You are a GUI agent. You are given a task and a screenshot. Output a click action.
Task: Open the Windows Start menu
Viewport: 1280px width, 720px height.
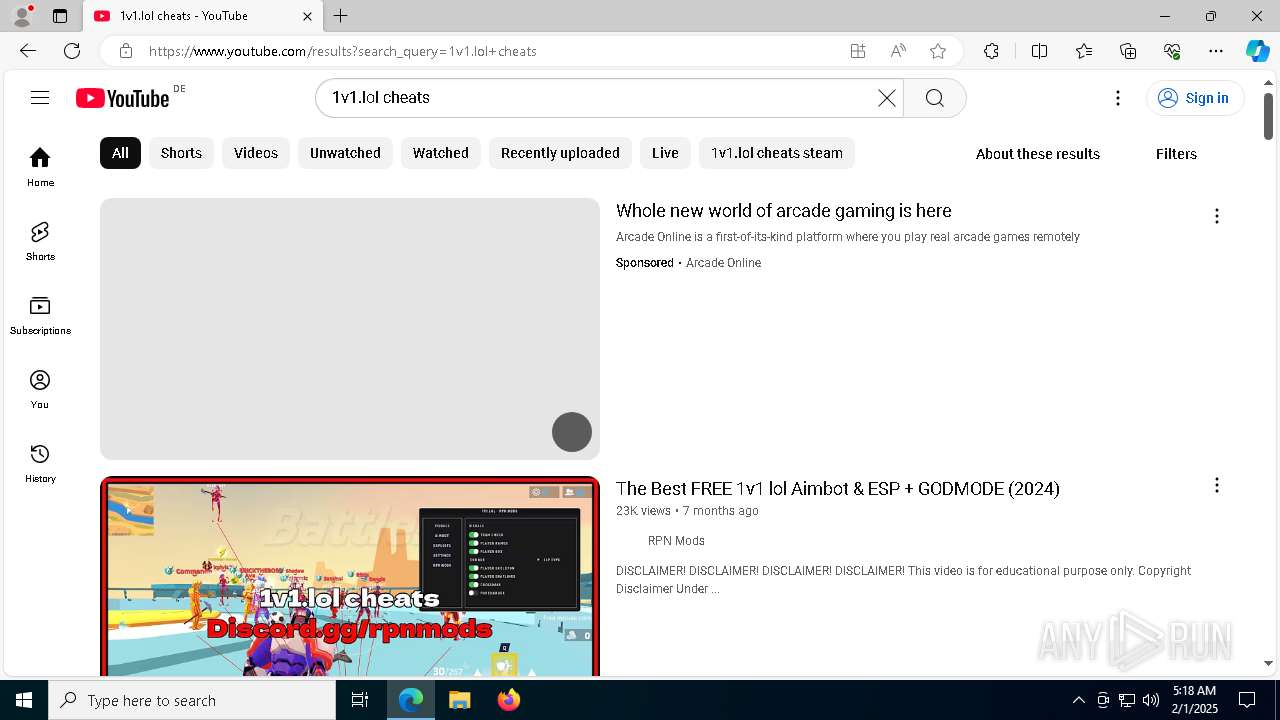24,700
